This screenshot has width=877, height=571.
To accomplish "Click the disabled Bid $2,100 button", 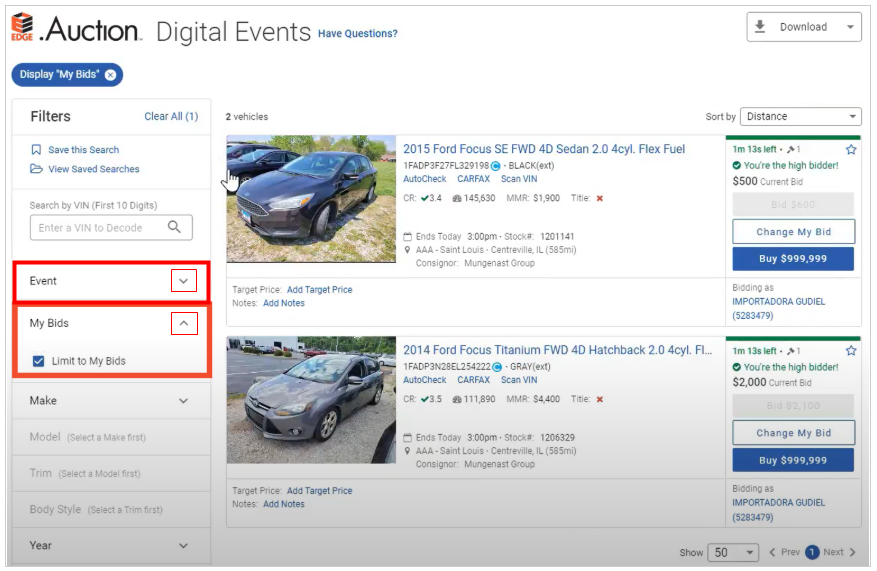I will (793, 405).
